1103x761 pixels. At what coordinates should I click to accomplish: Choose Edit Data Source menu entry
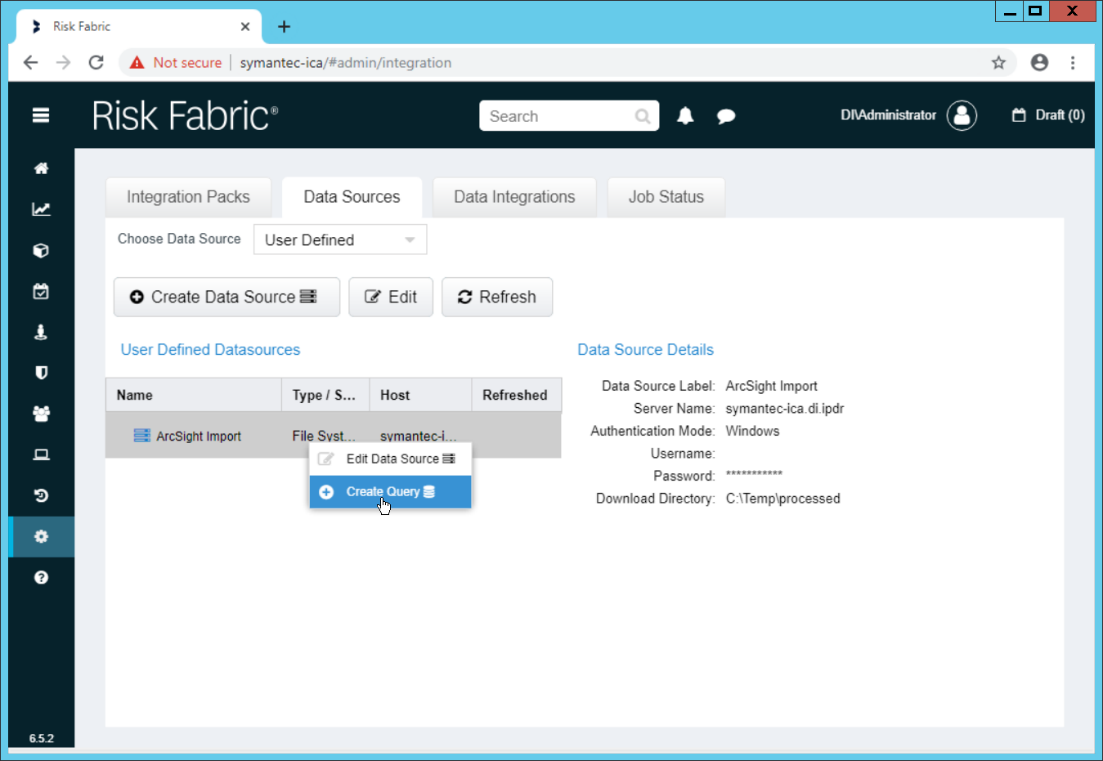(390, 459)
